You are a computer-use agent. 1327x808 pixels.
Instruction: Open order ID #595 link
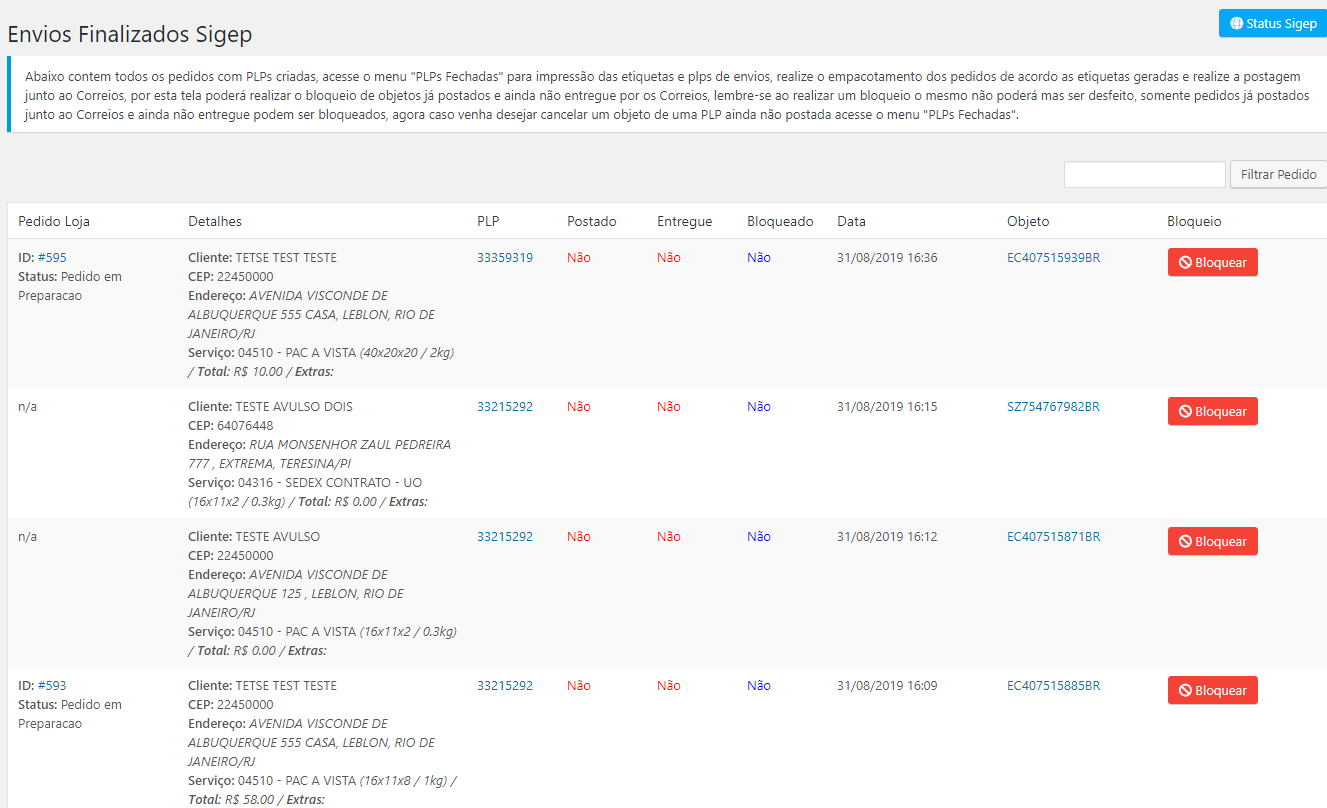[x=52, y=257]
